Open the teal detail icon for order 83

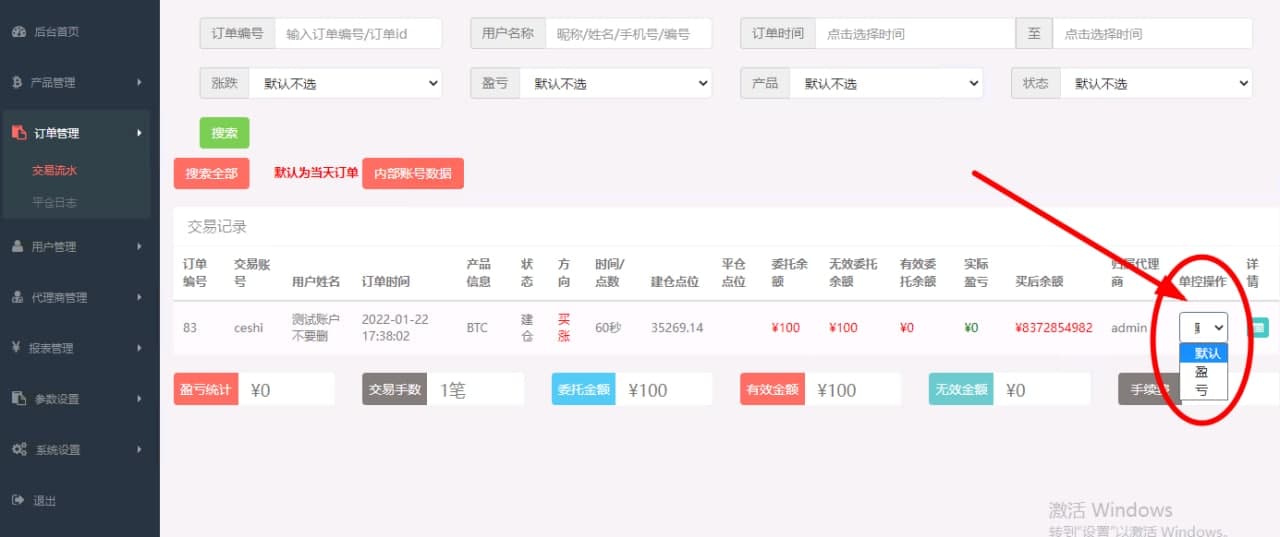tap(1258, 327)
